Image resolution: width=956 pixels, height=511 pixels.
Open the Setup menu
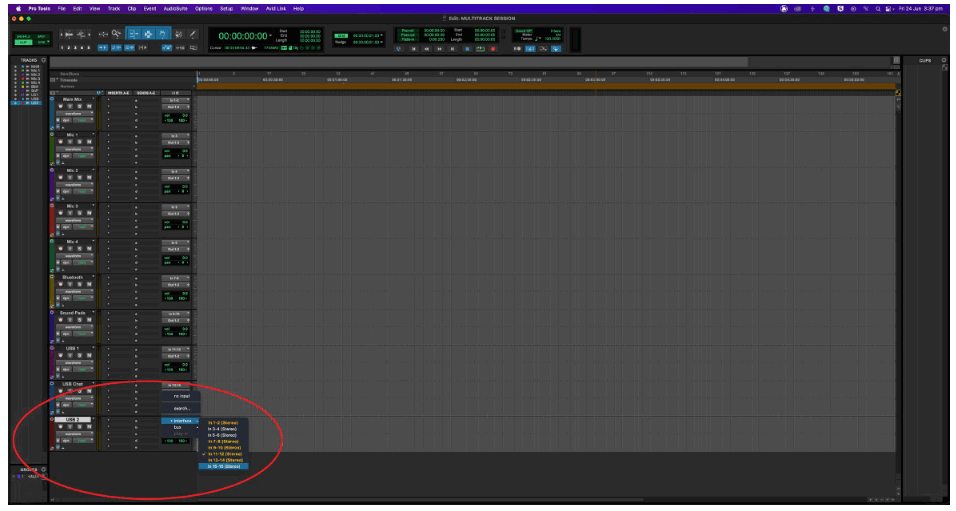coord(227,9)
